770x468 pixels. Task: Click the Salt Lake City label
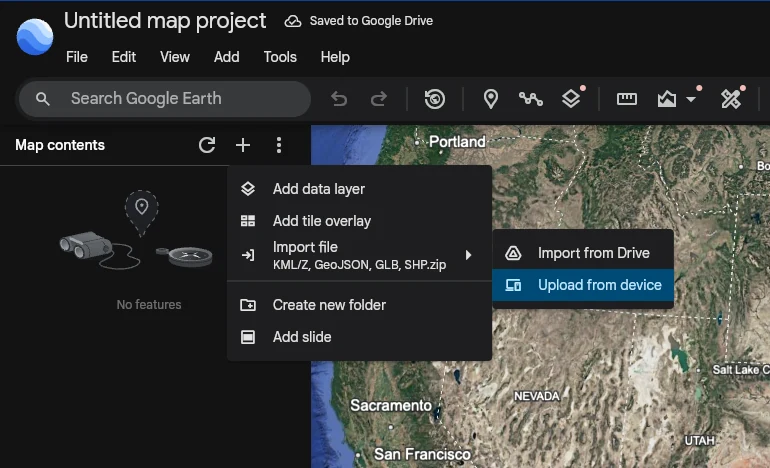(741, 370)
